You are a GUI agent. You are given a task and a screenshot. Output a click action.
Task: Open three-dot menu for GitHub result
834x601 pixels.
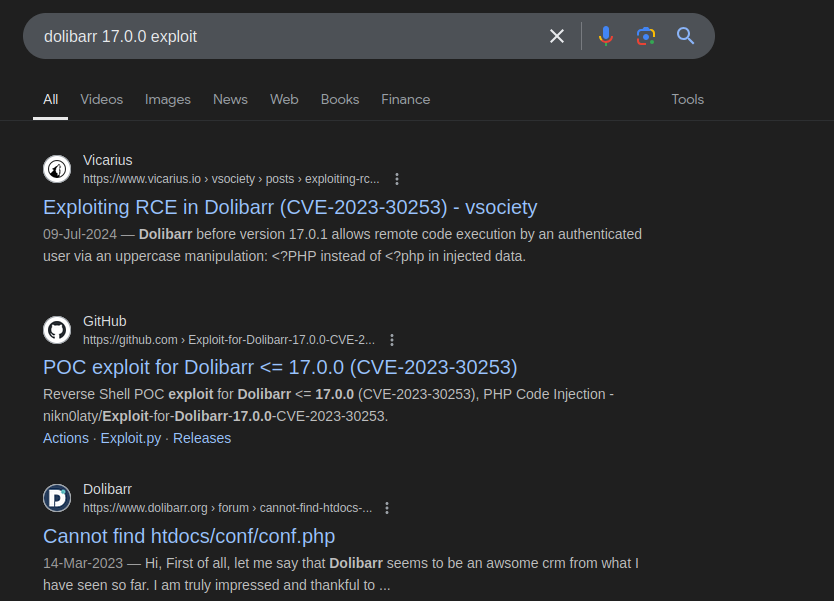point(392,340)
